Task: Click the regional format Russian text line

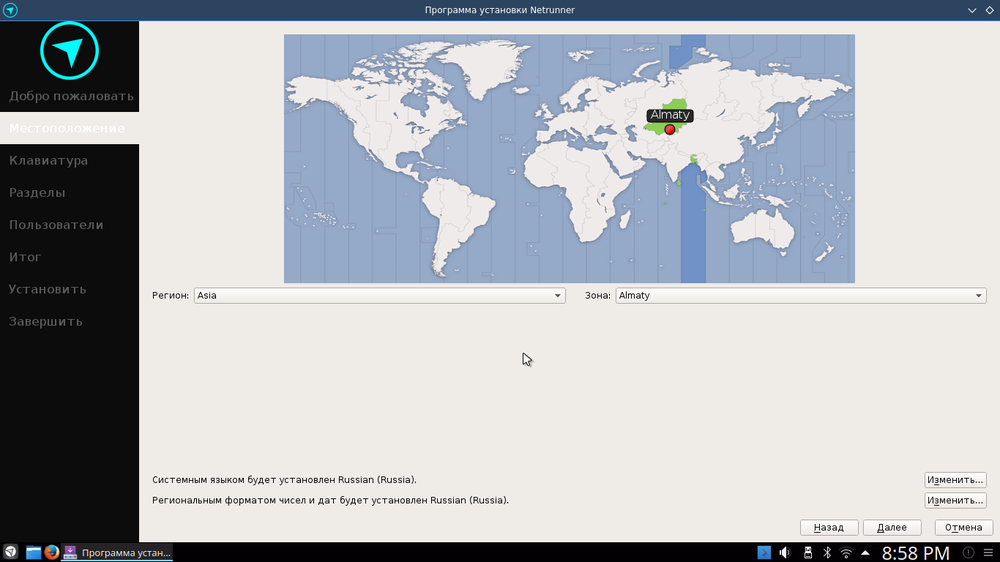Action: [x=330, y=500]
